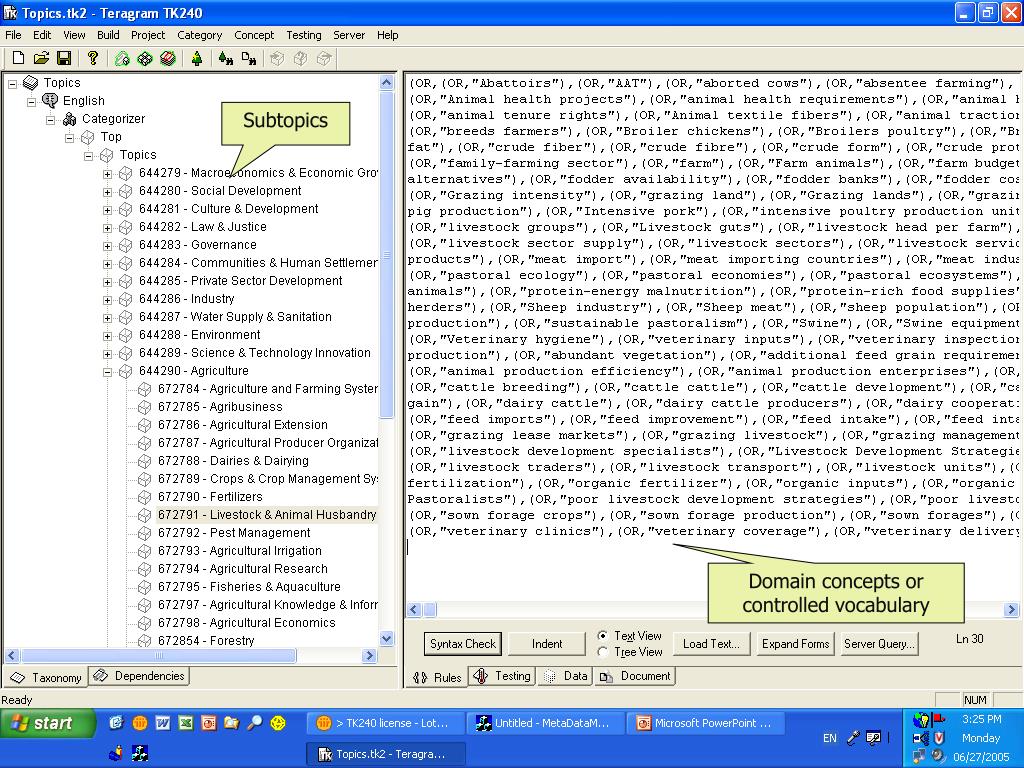The image size is (1024, 768).
Task: Click the find-in-tree binoculars toolbar icon
Action: (x=226, y=59)
